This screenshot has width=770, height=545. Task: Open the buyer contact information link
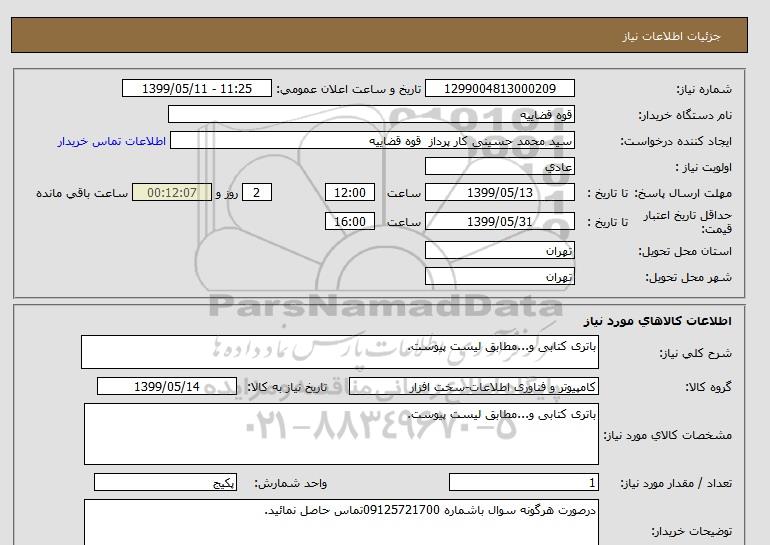(x=111, y=141)
